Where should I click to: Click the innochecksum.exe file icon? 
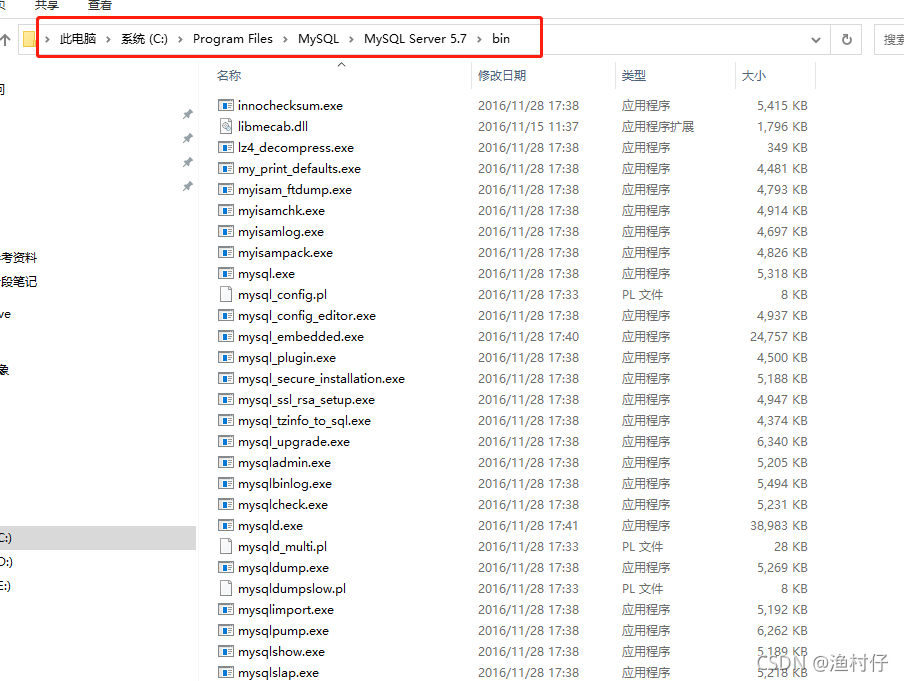click(225, 106)
